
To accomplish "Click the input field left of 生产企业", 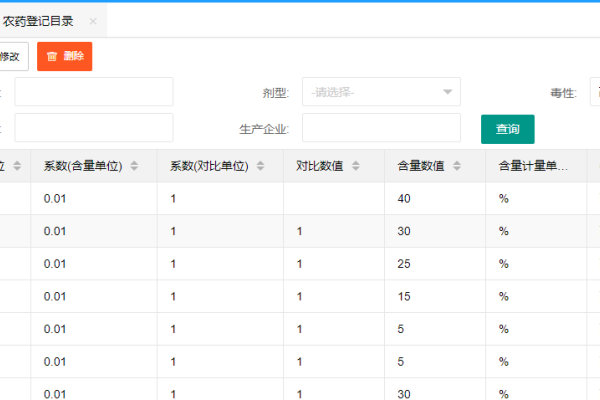I will pyautogui.click(x=94, y=128).
